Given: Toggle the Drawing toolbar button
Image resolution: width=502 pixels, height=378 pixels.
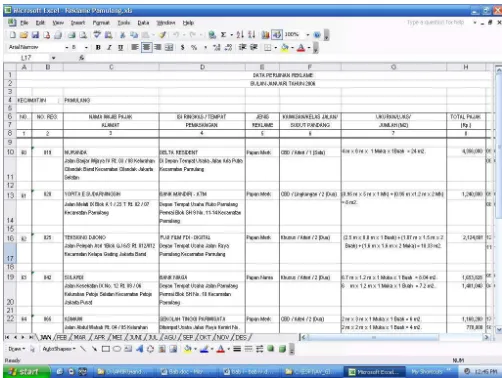Looking at the screenshot, I should coord(277,35).
